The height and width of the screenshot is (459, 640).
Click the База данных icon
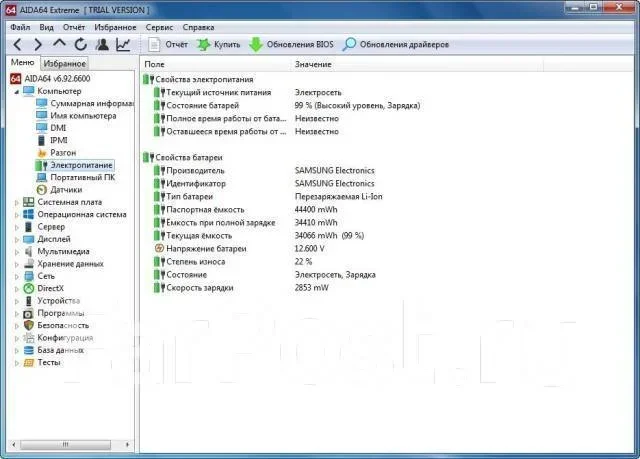coord(29,350)
